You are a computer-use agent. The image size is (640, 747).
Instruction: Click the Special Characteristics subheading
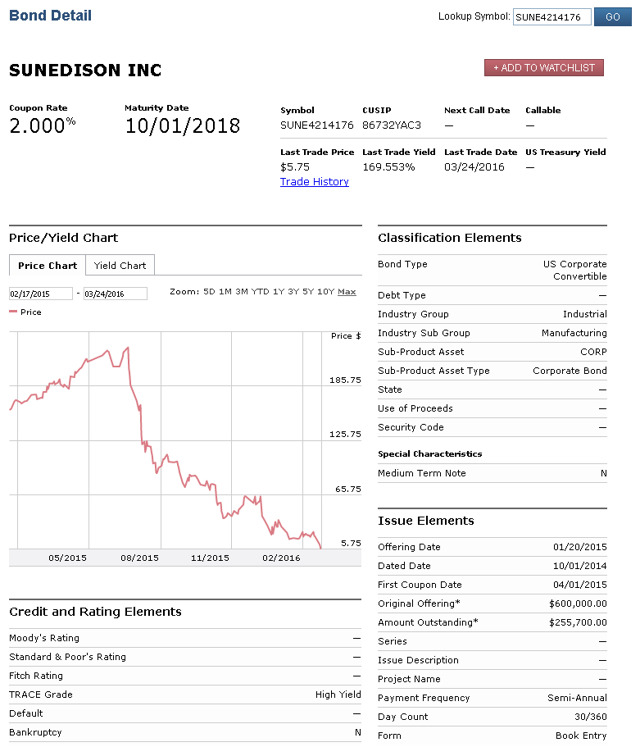[430, 454]
